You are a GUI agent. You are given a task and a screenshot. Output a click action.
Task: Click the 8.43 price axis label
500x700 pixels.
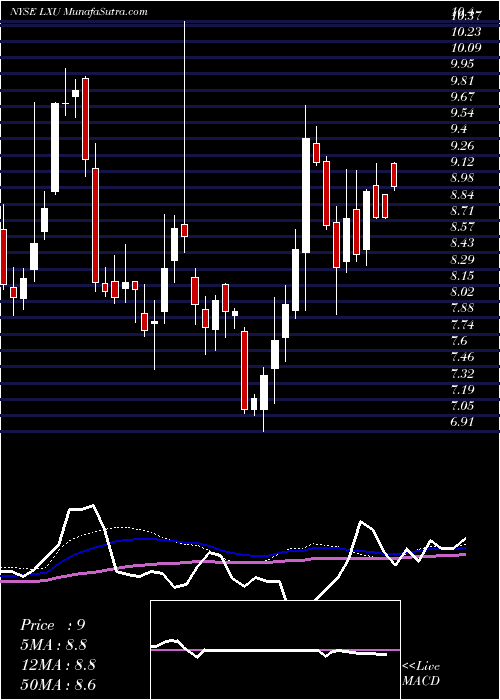(x=464, y=243)
